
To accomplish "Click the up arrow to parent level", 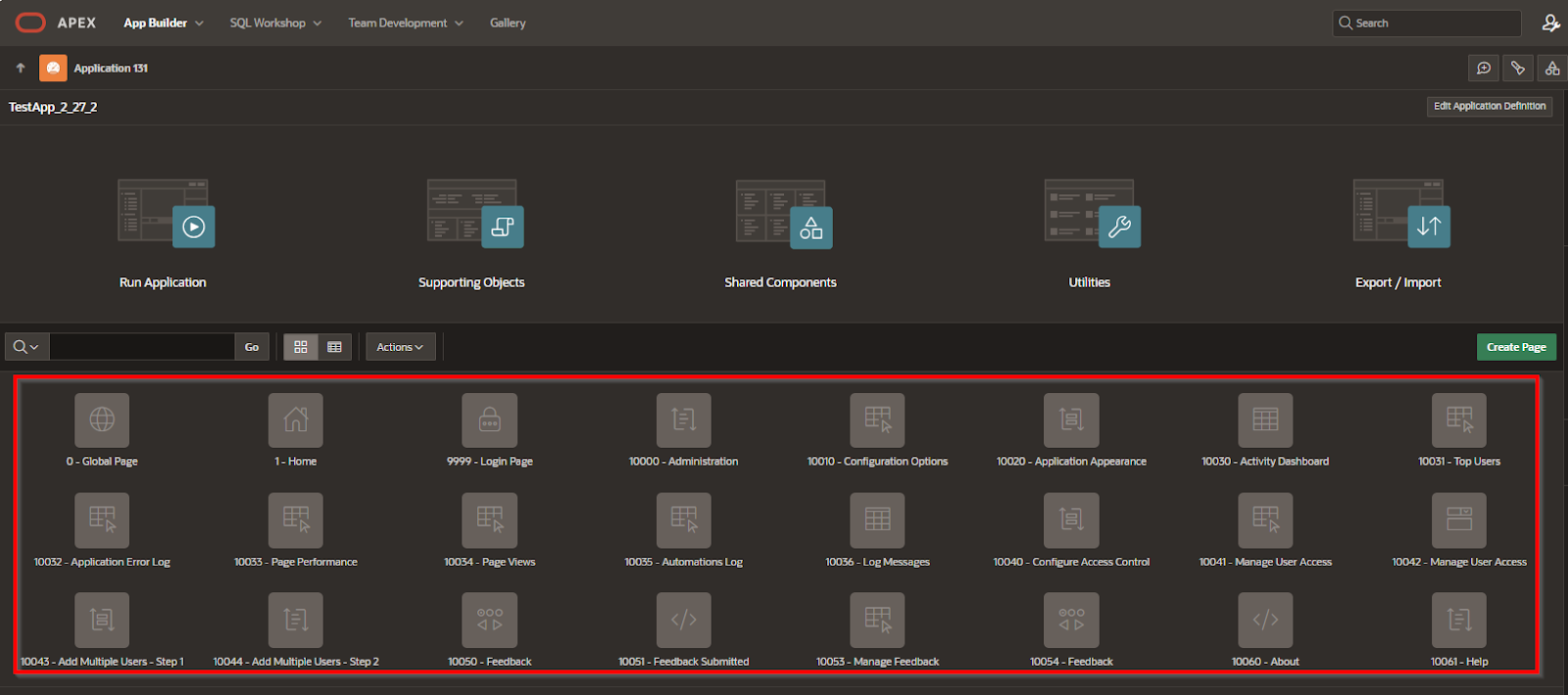I will click(21, 68).
